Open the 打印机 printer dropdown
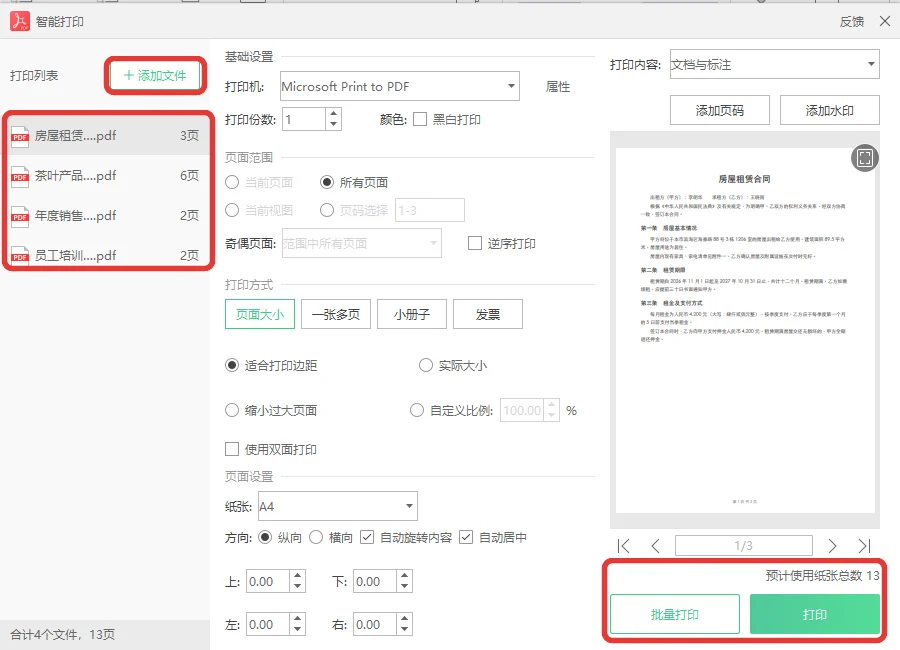900x650 pixels. pos(399,86)
